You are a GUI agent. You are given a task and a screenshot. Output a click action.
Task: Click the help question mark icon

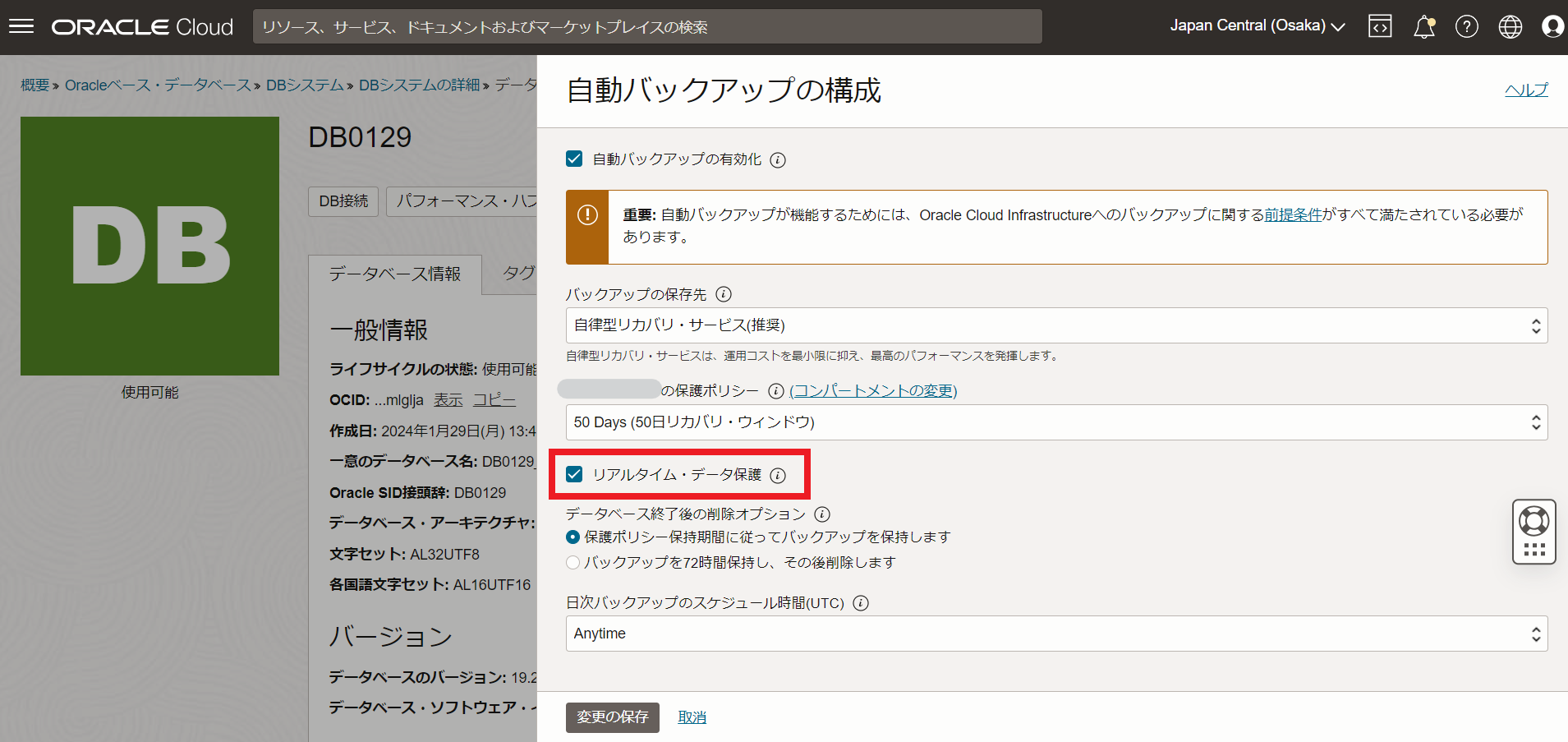tap(1466, 26)
